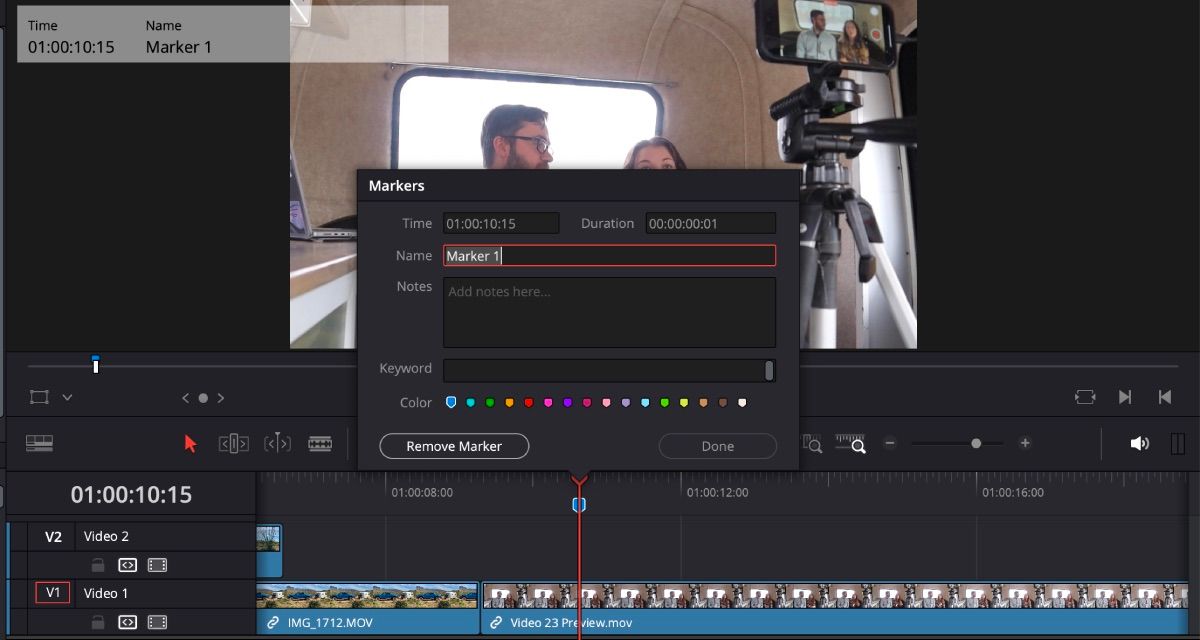1200x640 pixels.
Task: Select the Blade Edit Mode tool
Action: (320, 443)
